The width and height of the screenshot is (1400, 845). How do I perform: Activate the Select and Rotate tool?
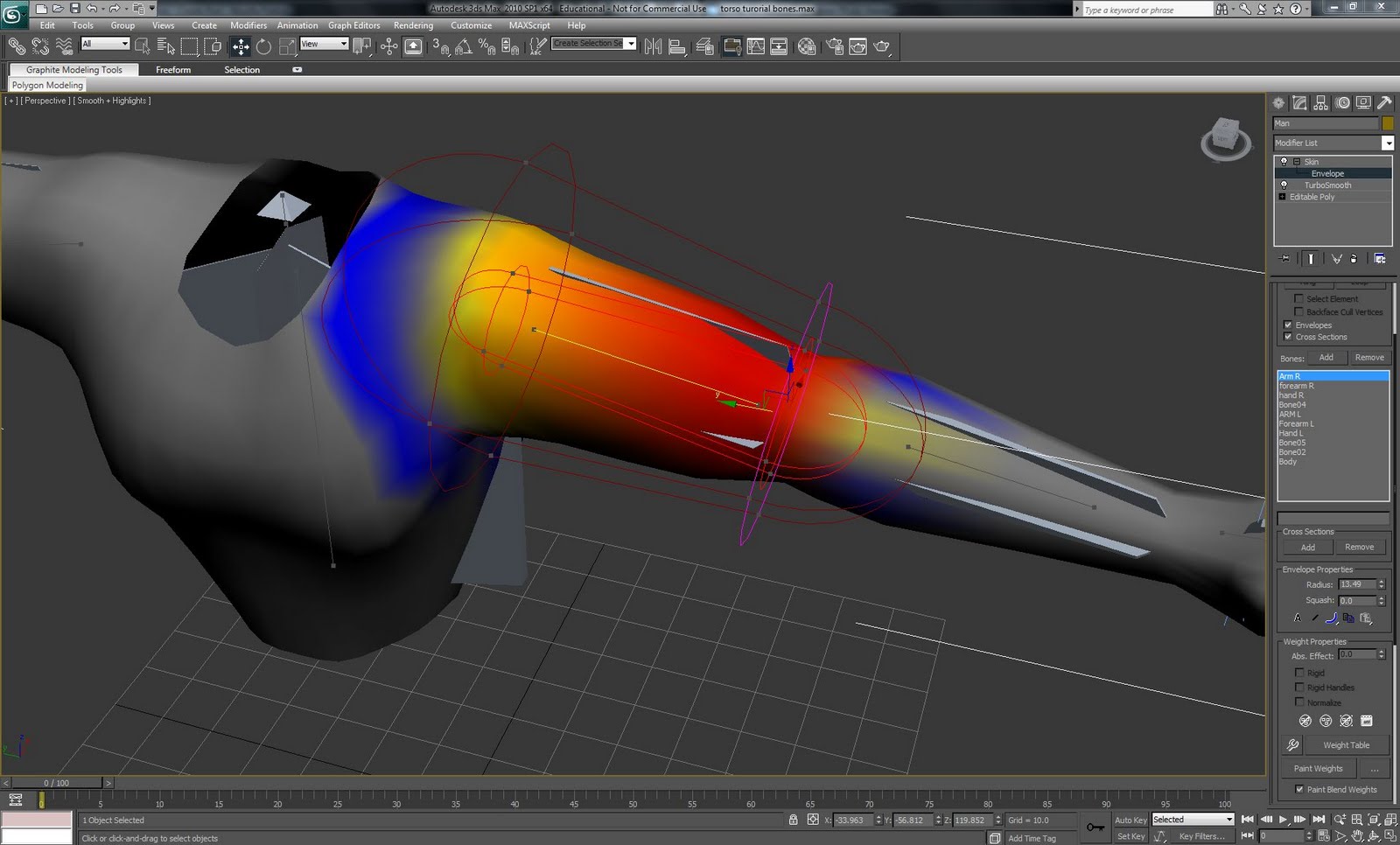(x=263, y=46)
